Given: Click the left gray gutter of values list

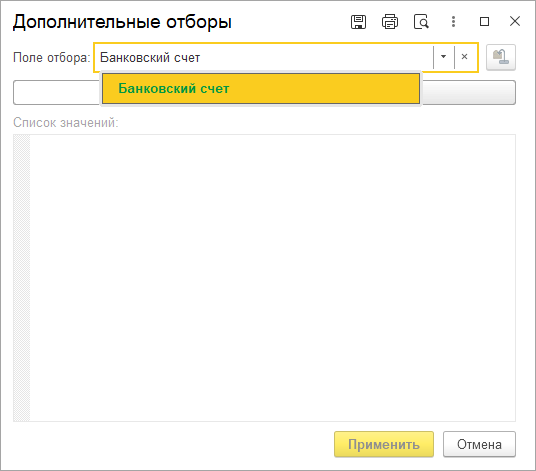Looking at the screenshot, I should pyautogui.click(x=22, y=278).
